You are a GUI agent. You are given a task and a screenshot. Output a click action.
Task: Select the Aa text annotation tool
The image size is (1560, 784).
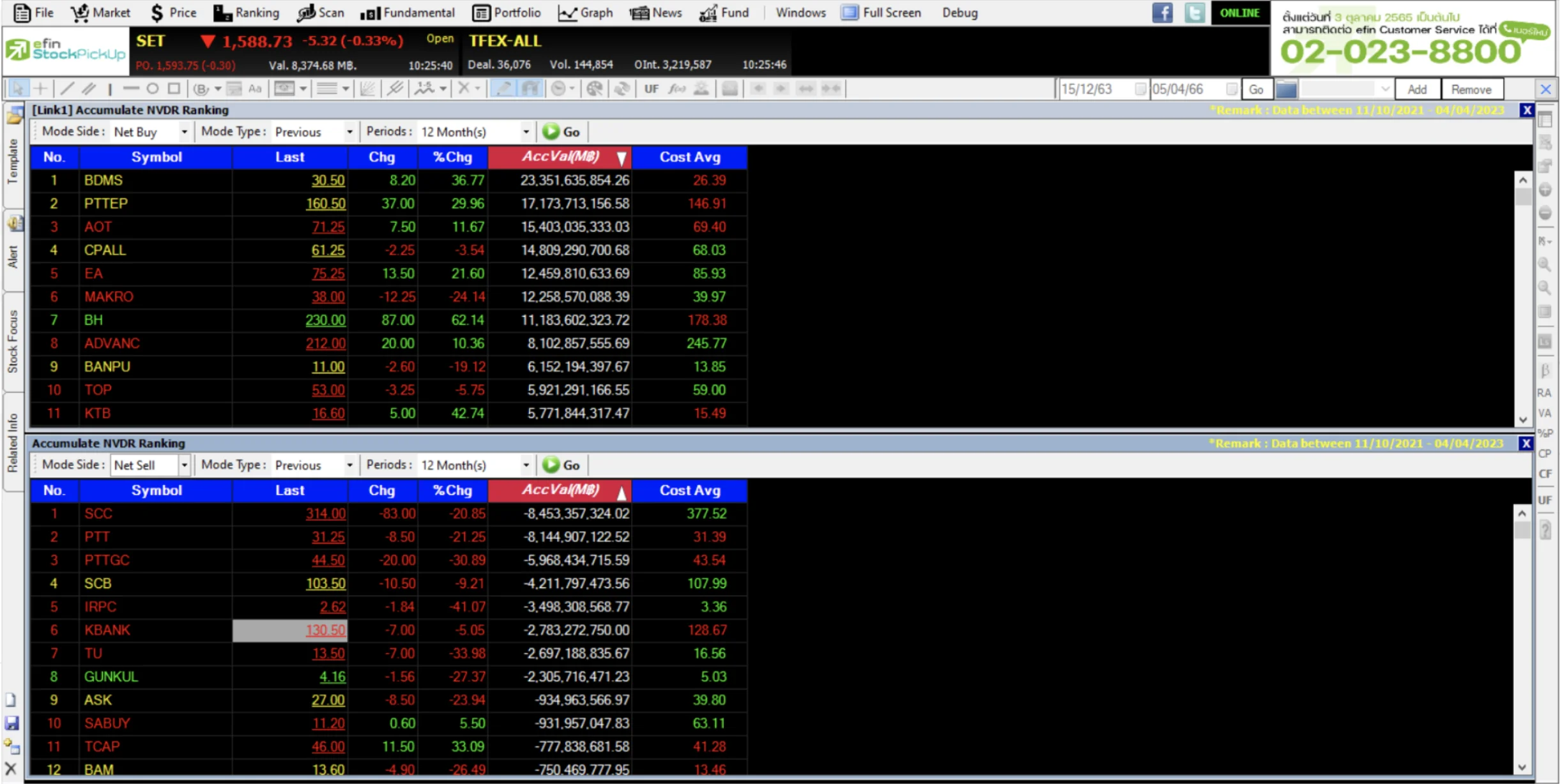[x=255, y=89]
